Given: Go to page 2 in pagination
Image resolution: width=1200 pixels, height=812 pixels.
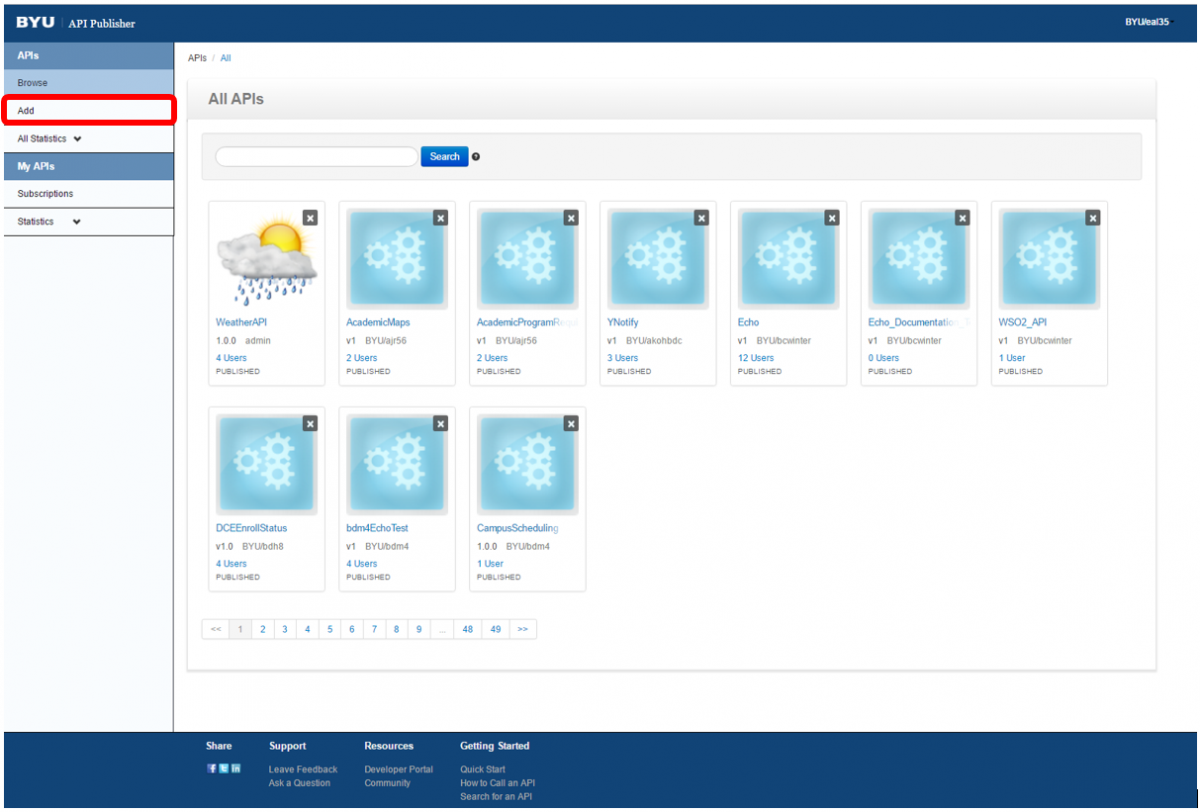Looking at the screenshot, I should pyautogui.click(x=262, y=629).
